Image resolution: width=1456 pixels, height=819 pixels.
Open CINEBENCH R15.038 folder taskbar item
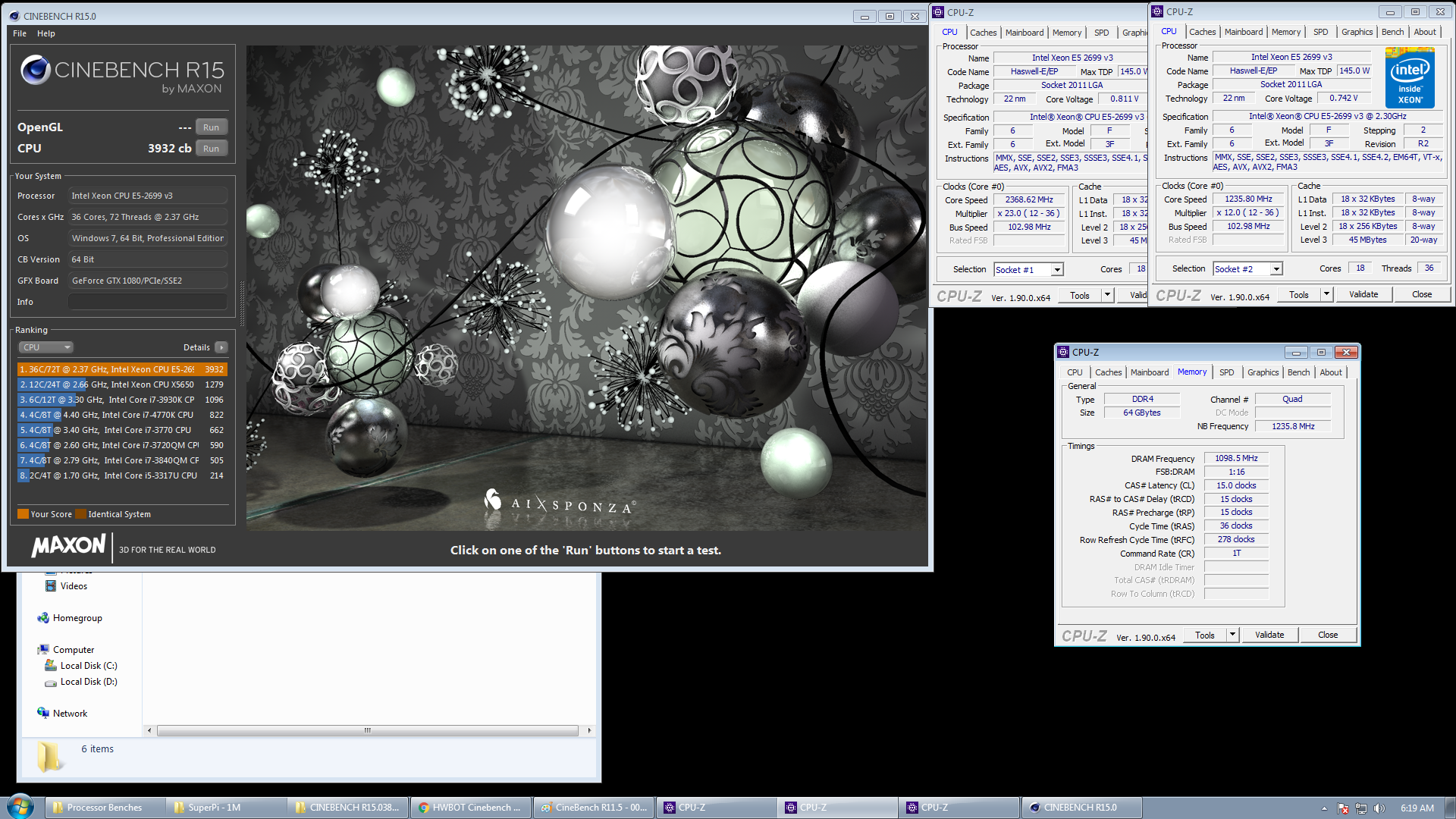348,808
